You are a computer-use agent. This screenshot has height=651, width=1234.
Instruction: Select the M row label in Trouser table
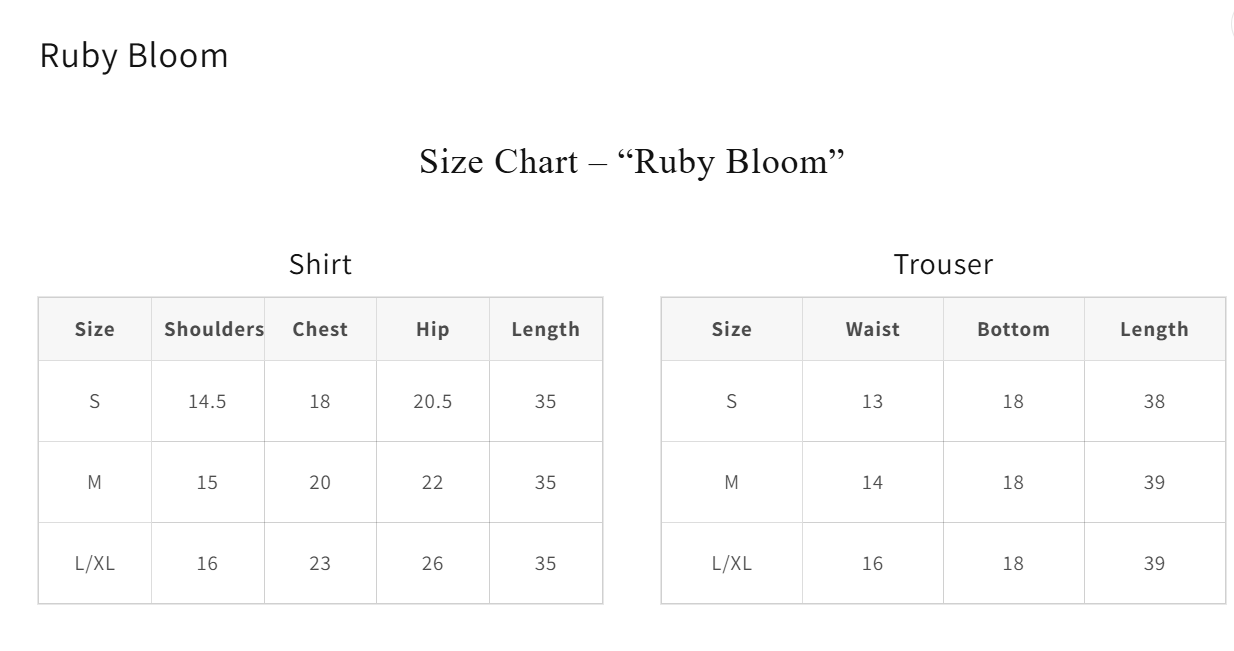point(731,482)
